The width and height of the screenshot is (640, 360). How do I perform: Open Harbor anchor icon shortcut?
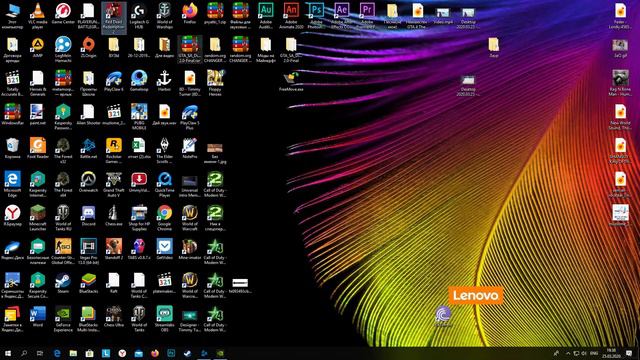pos(164,81)
